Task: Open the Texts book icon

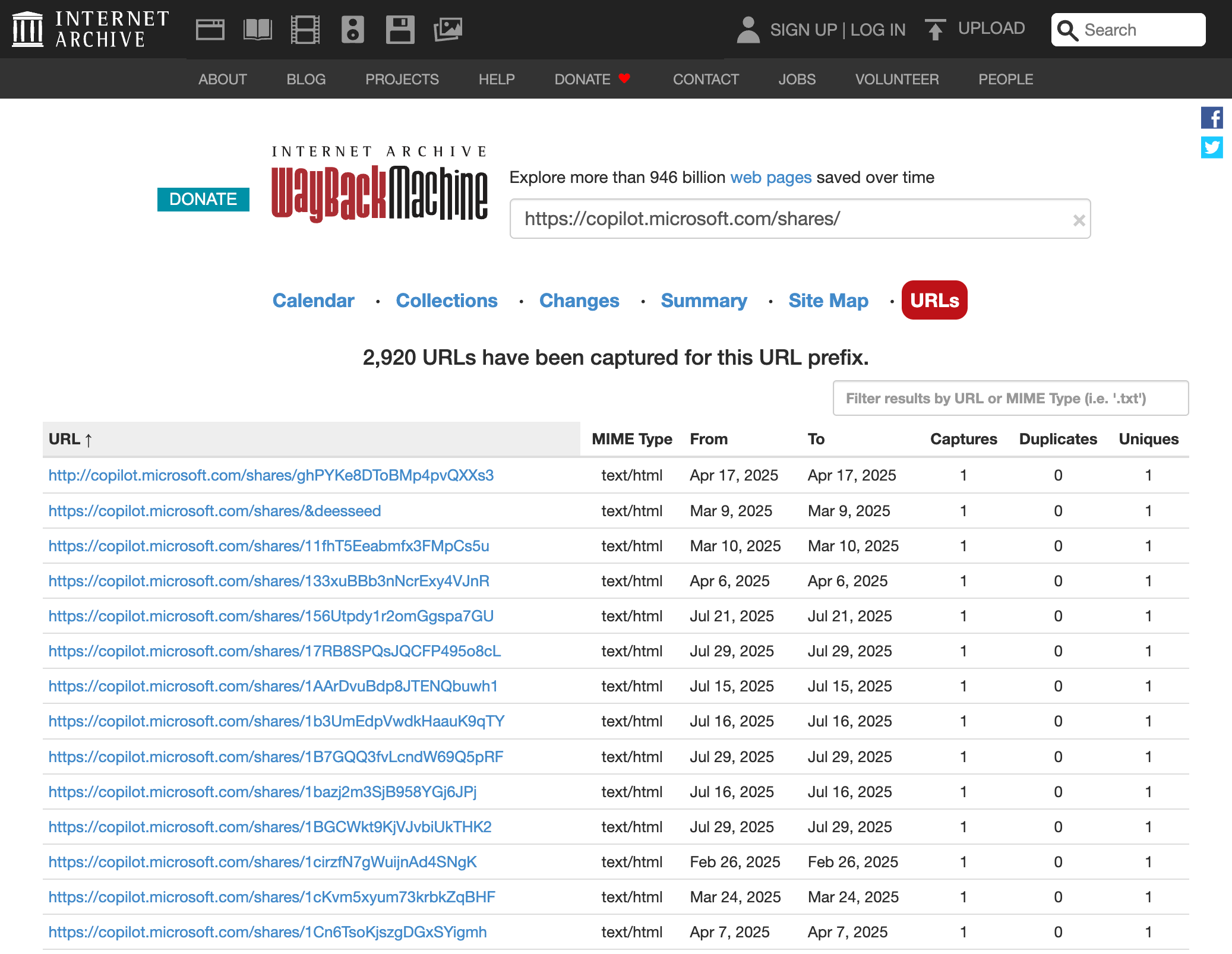Action: 258,29
